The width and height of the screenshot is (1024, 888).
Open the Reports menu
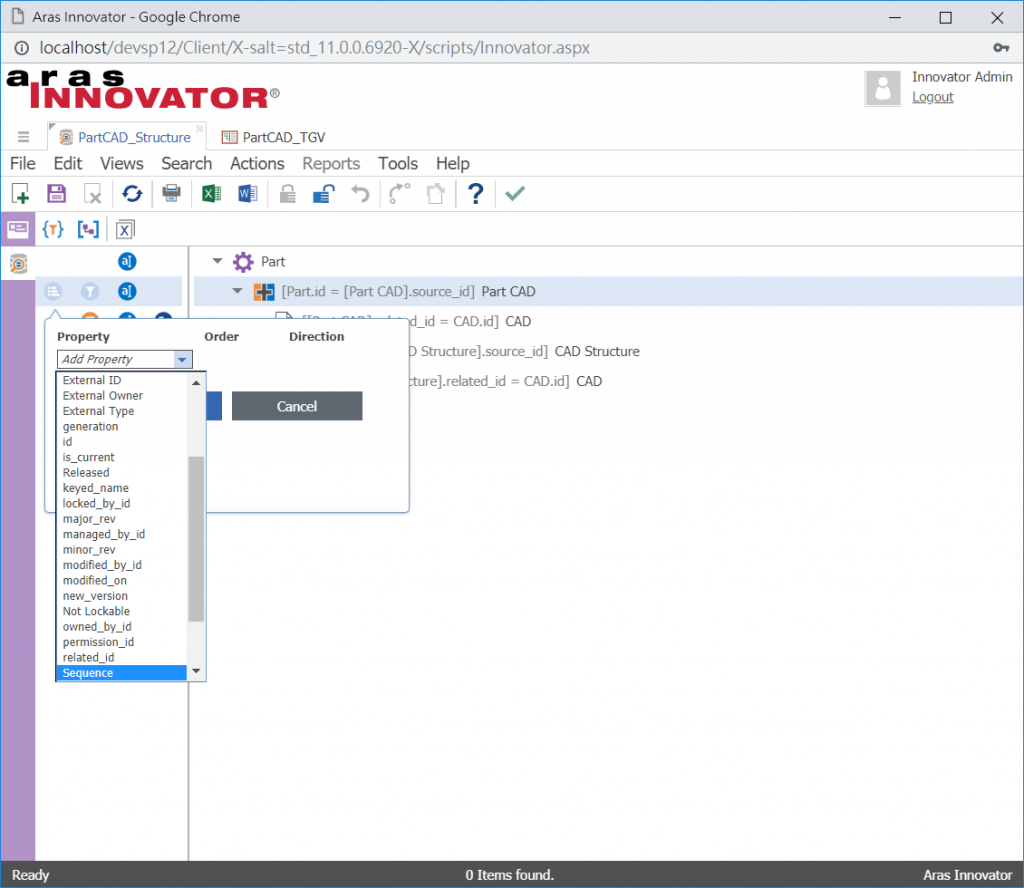click(x=331, y=163)
